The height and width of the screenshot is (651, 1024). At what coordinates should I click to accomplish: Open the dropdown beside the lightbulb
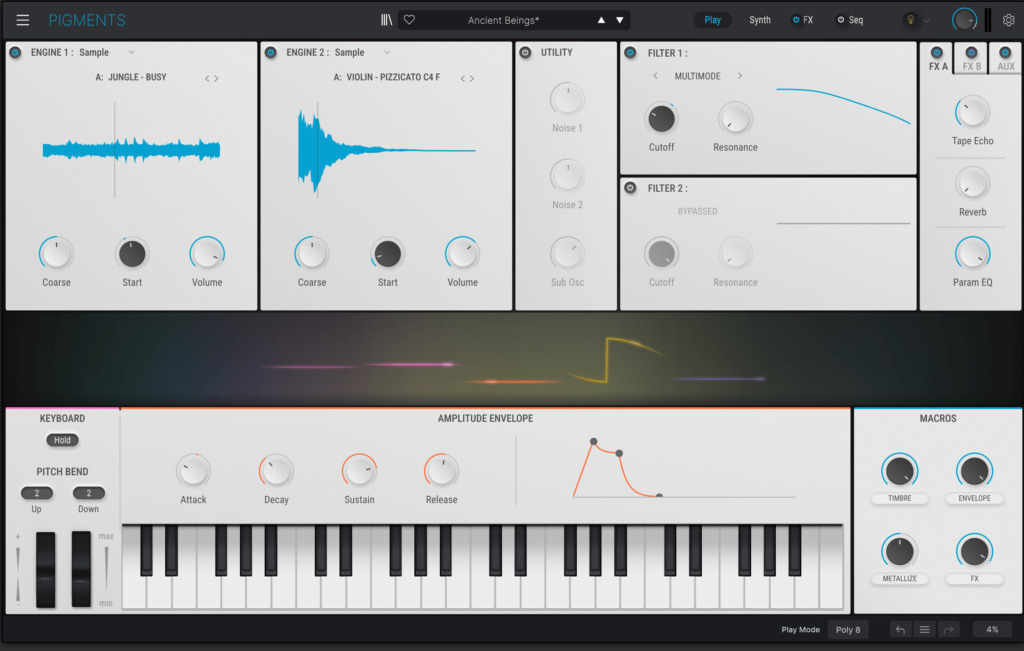point(926,20)
